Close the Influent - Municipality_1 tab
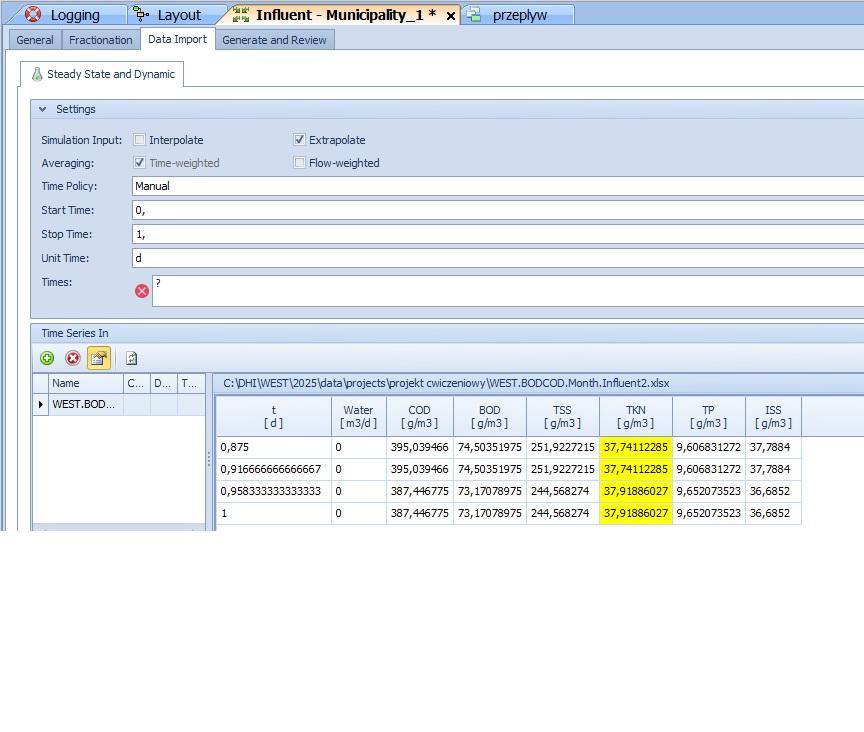Image resolution: width=864 pixels, height=732 pixels. click(x=450, y=16)
